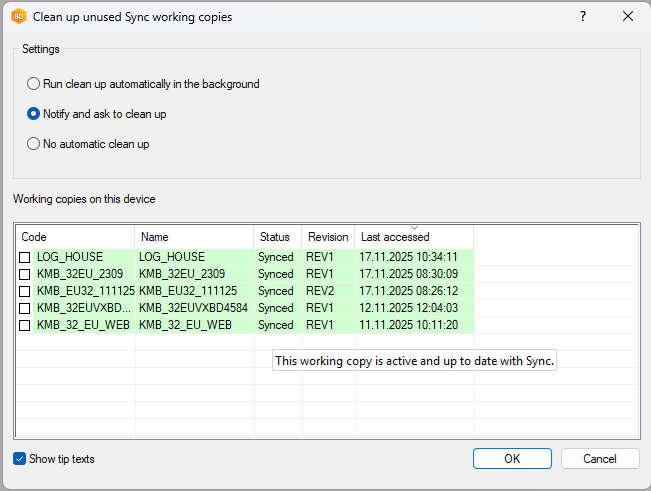The width and height of the screenshot is (651, 491).
Task: Select the REV2 revision cell
Action: pos(320,291)
